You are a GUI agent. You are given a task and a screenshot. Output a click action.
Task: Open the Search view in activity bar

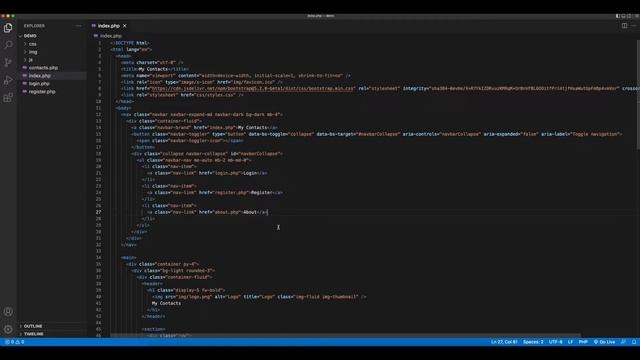[x=8, y=45]
